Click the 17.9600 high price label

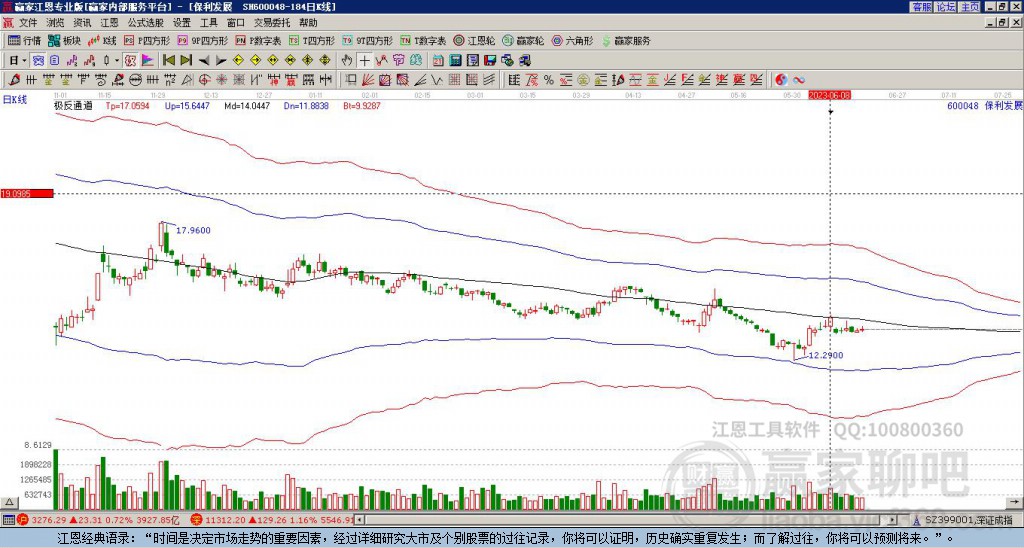pos(193,231)
